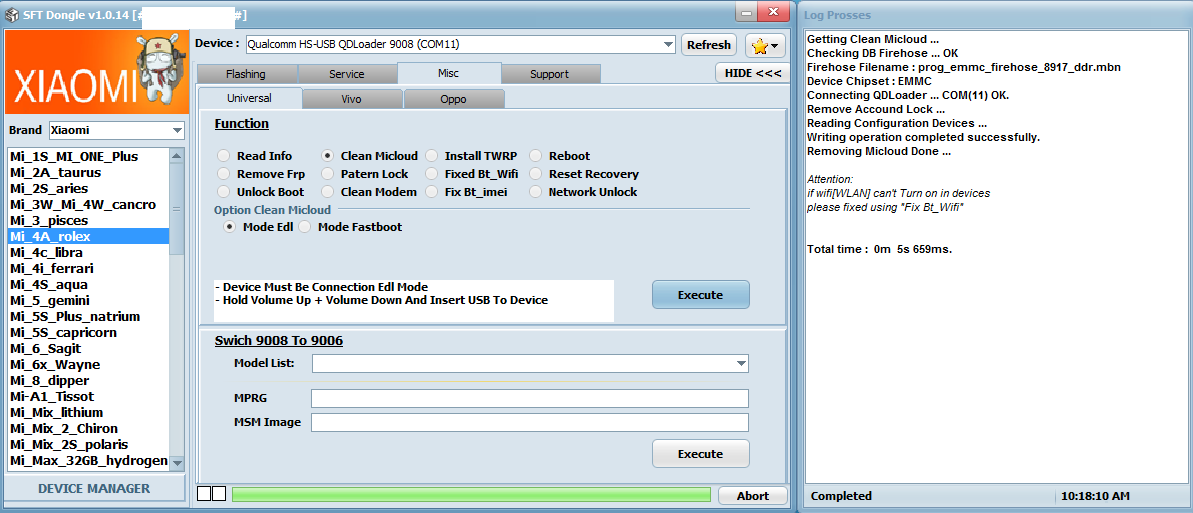Select Mi_4S_aqua in the model list
Image resolution: width=1193 pixels, height=513 pixels.
pos(88,285)
